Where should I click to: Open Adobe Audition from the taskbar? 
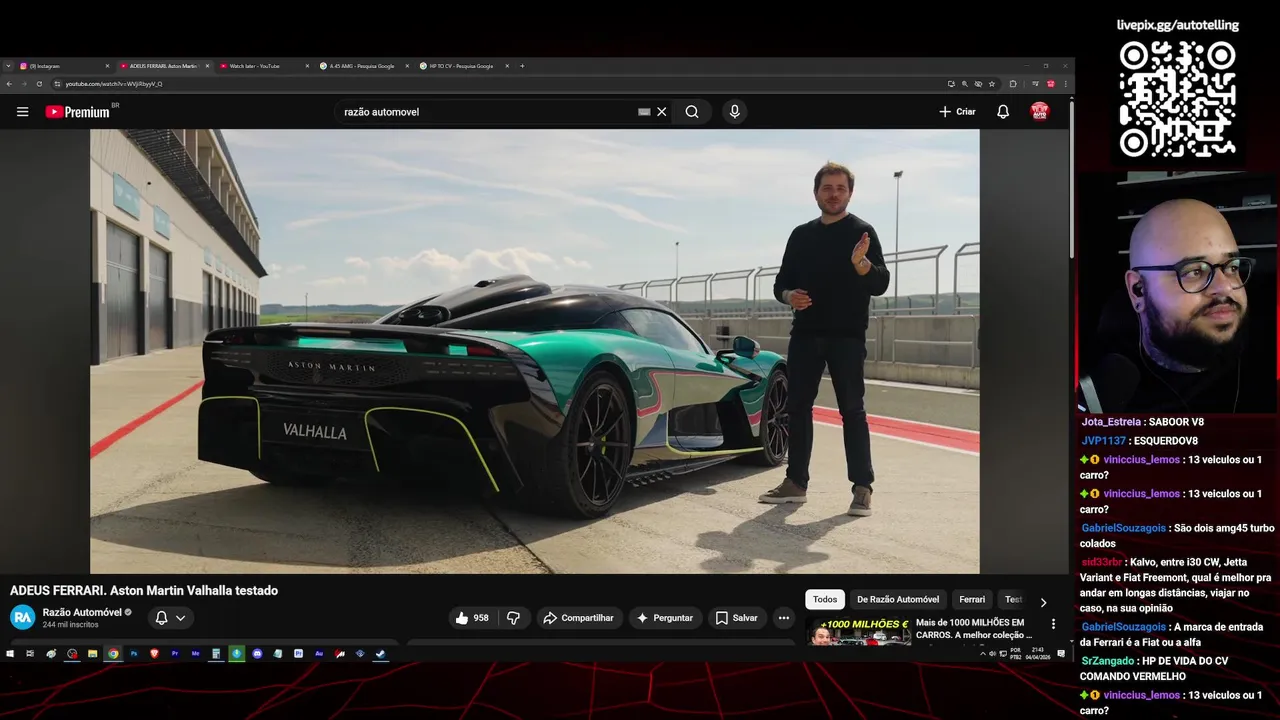click(319, 653)
